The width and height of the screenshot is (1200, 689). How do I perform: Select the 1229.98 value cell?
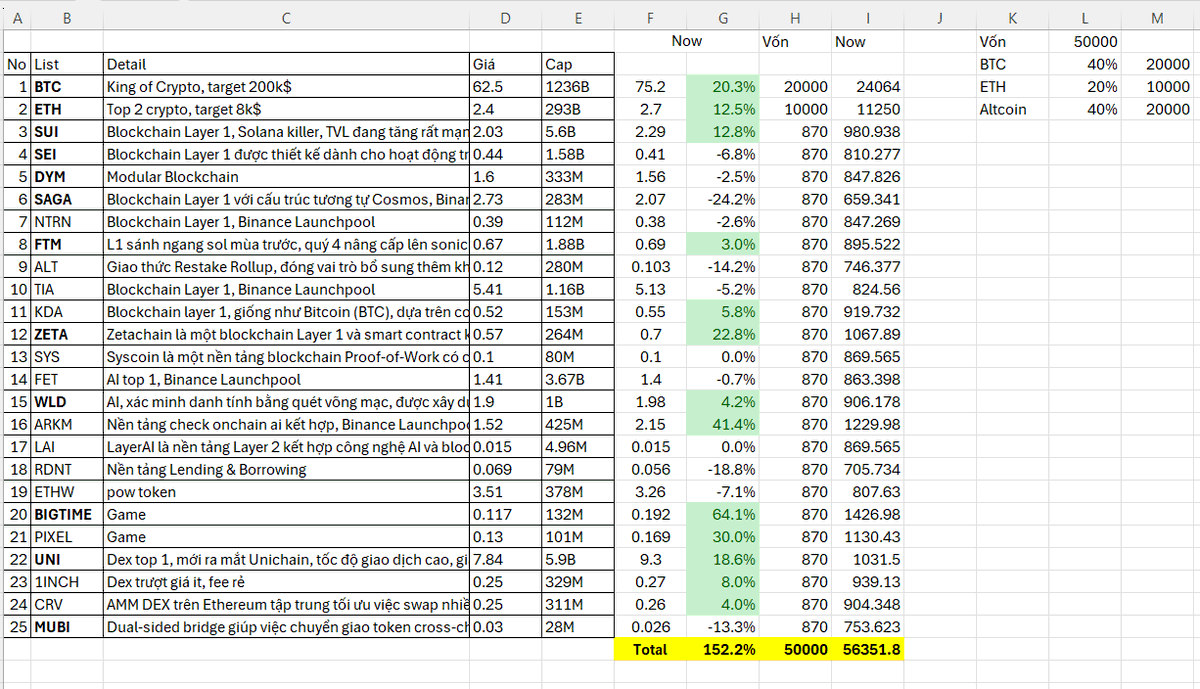(x=867, y=424)
